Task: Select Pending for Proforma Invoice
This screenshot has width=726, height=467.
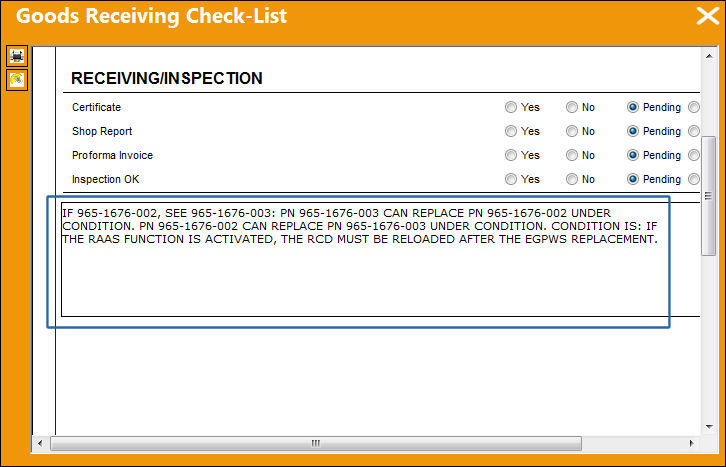Action: (633, 156)
